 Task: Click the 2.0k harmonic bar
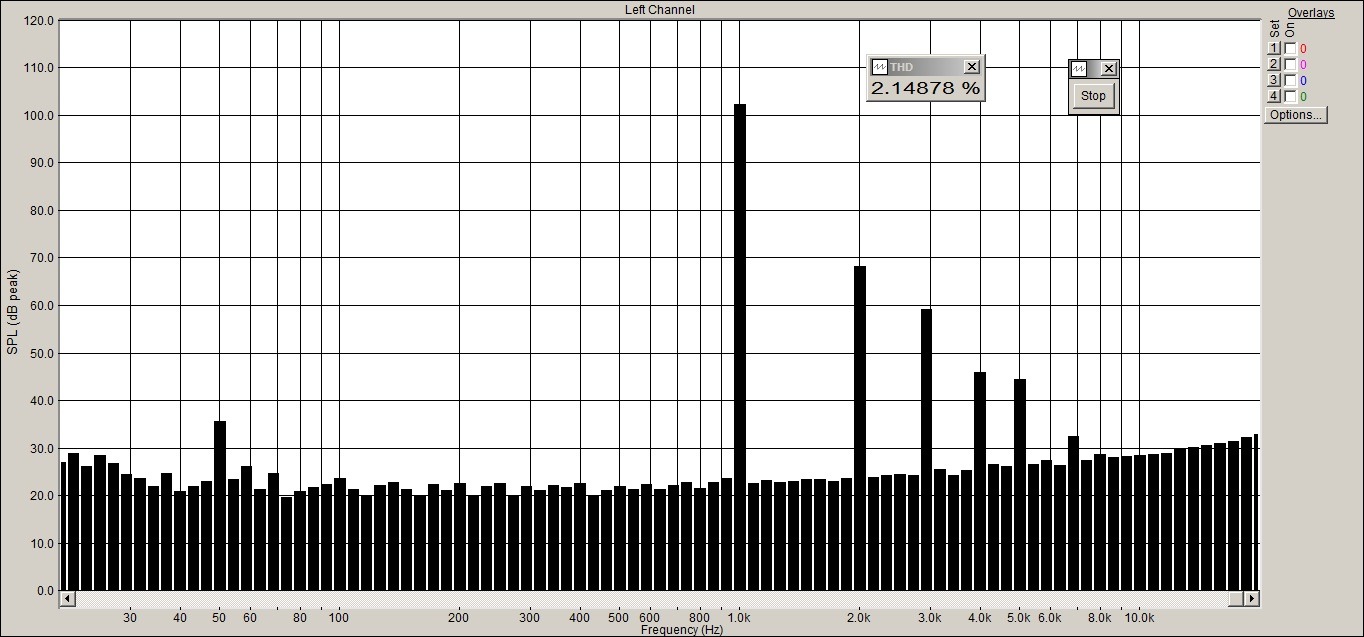tap(860, 428)
